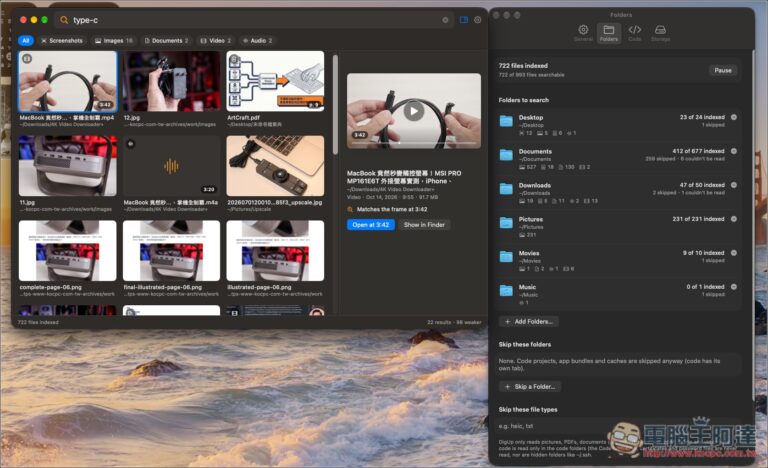
Task: Select final-illustrated-page-06.png thumbnail
Action: click(171, 251)
